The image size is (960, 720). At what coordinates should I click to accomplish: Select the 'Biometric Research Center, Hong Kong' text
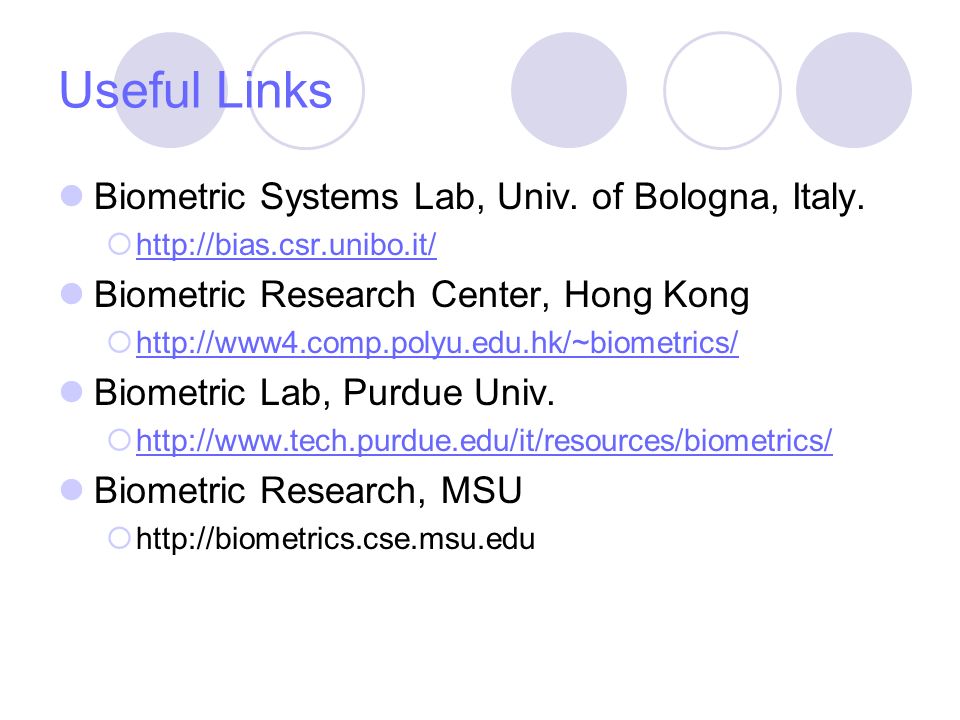[x=421, y=295]
